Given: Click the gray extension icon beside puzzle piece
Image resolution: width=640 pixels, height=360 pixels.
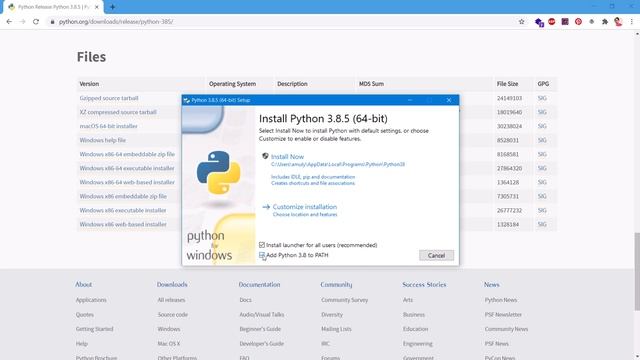Looking at the screenshot, I should tap(591, 22).
